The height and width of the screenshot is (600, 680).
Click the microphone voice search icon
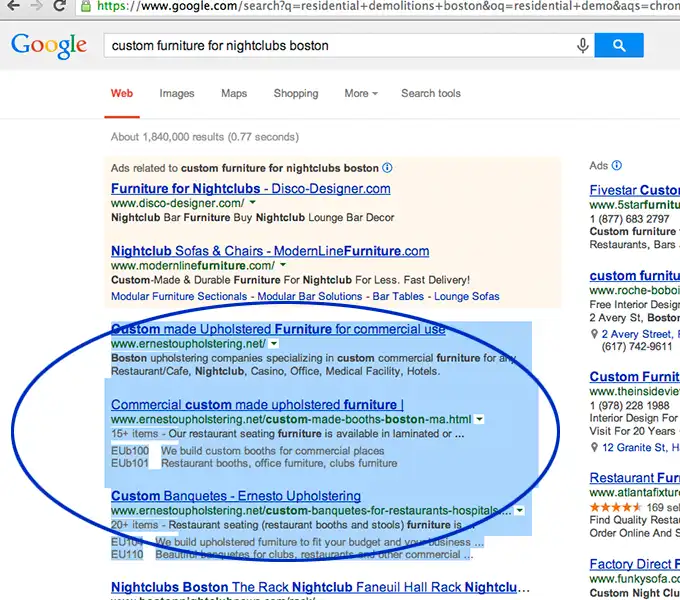pyautogui.click(x=583, y=45)
